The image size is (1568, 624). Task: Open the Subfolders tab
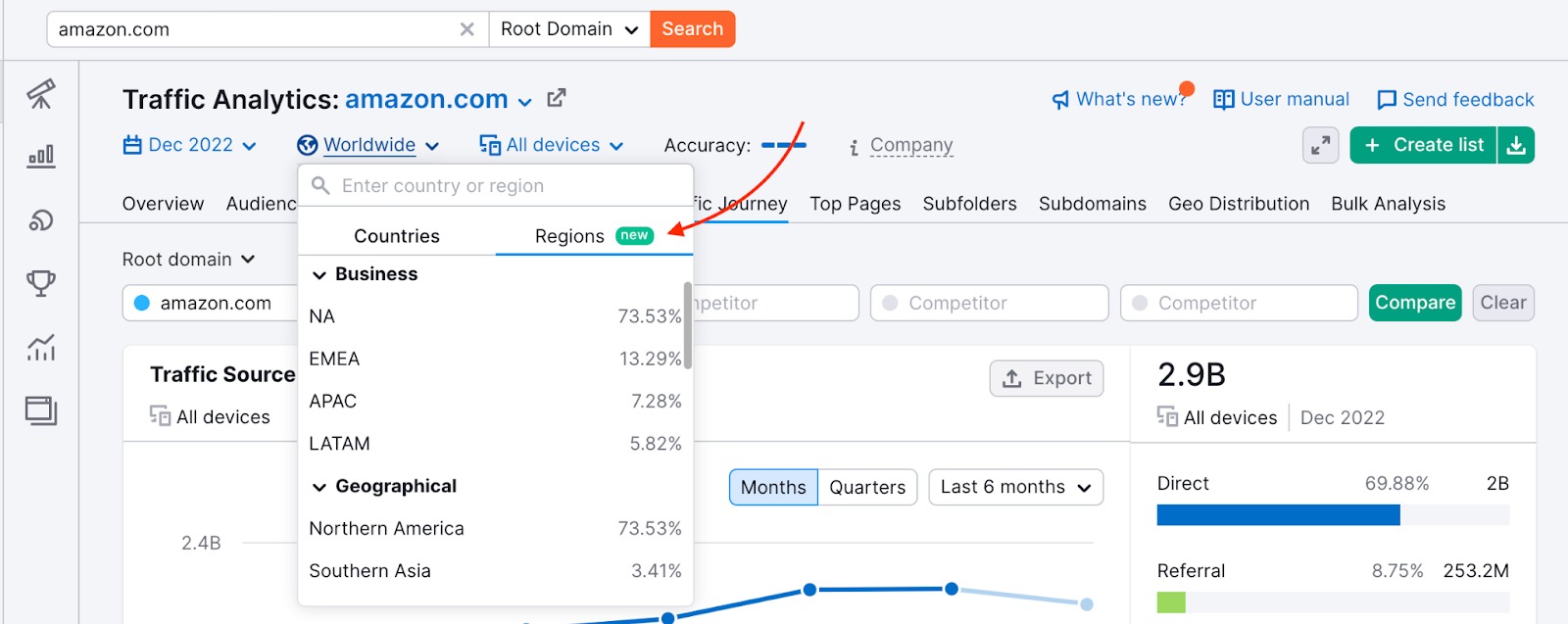point(970,204)
